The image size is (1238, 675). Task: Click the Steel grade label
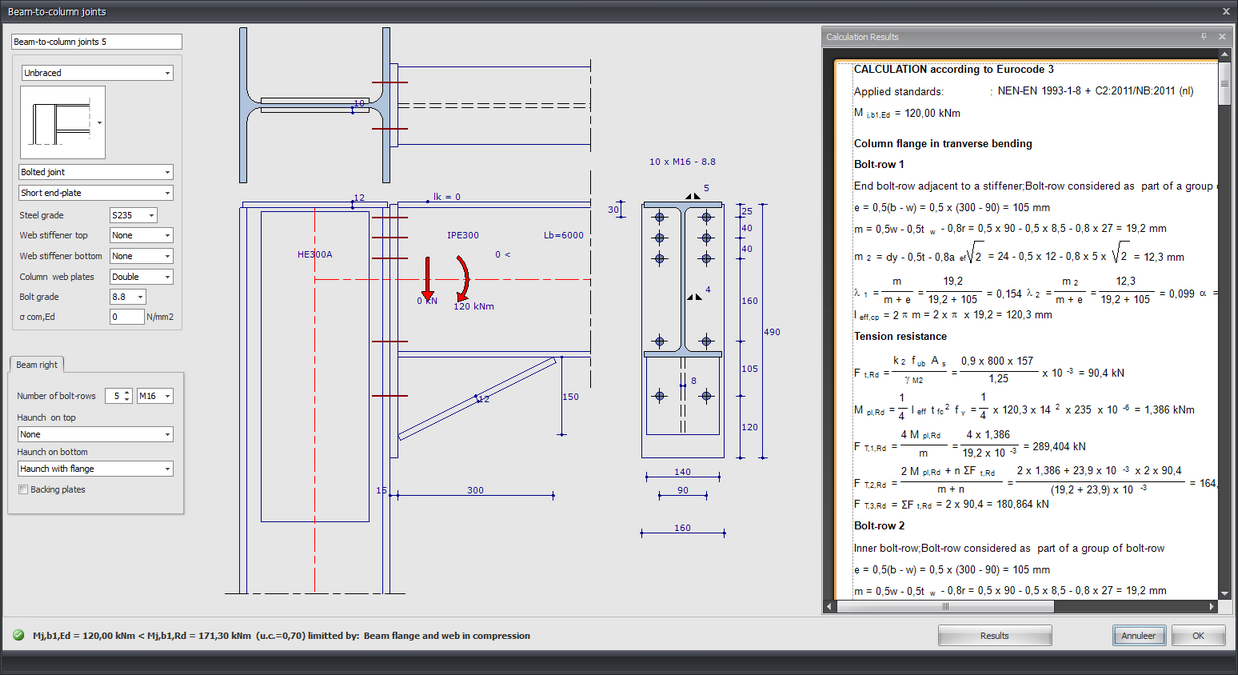[x=42, y=215]
